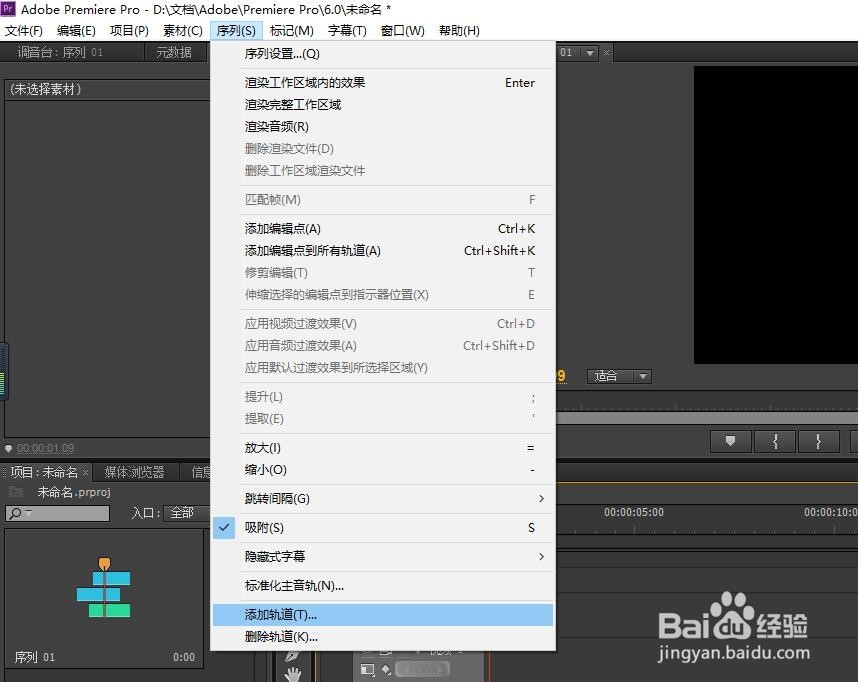Open the 素材(C) menu
Image resolution: width=858 pixels, height=682 pixels.
point(183,31)
